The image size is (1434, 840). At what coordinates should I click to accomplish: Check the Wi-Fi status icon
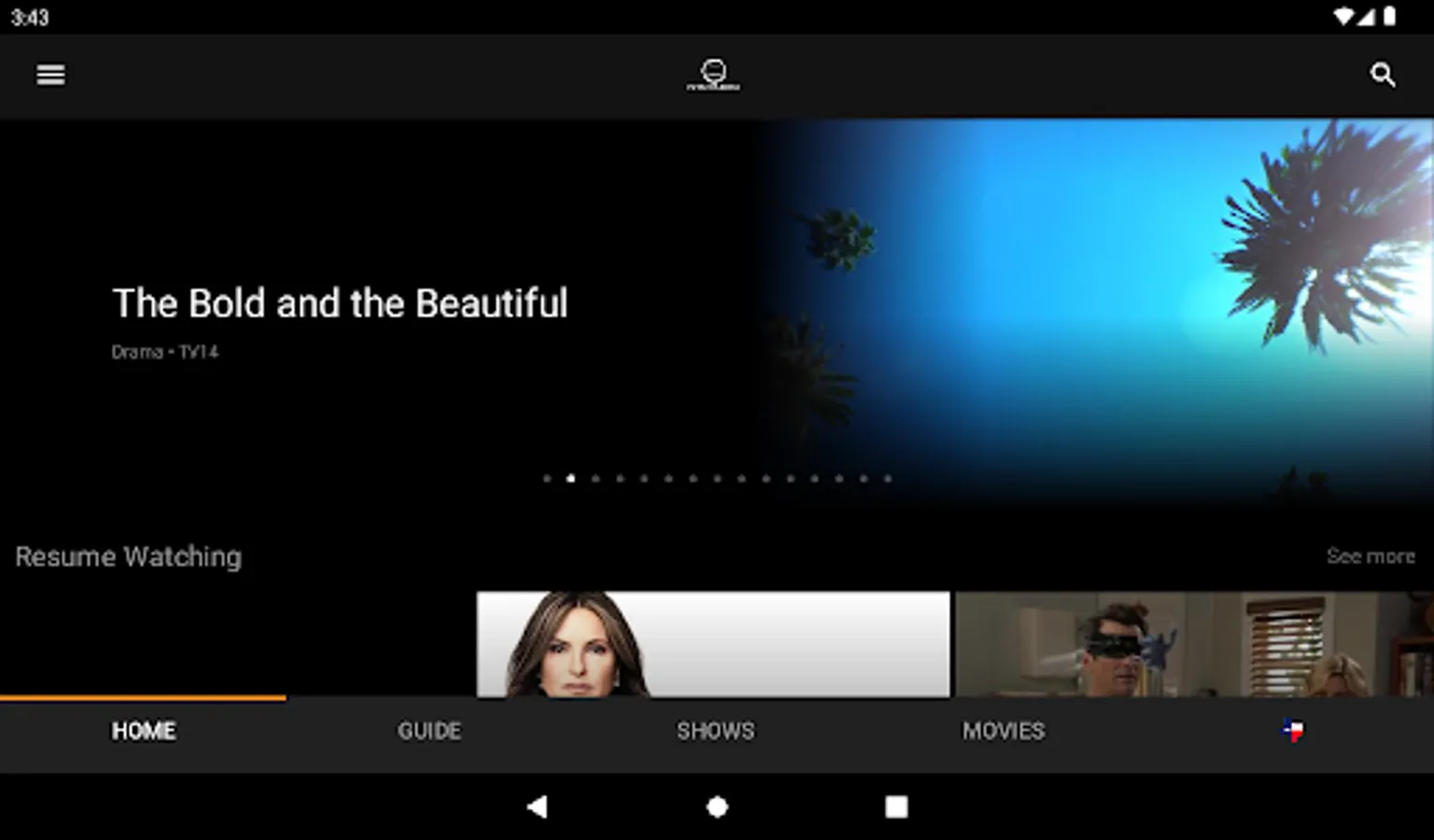point(1343,17)
